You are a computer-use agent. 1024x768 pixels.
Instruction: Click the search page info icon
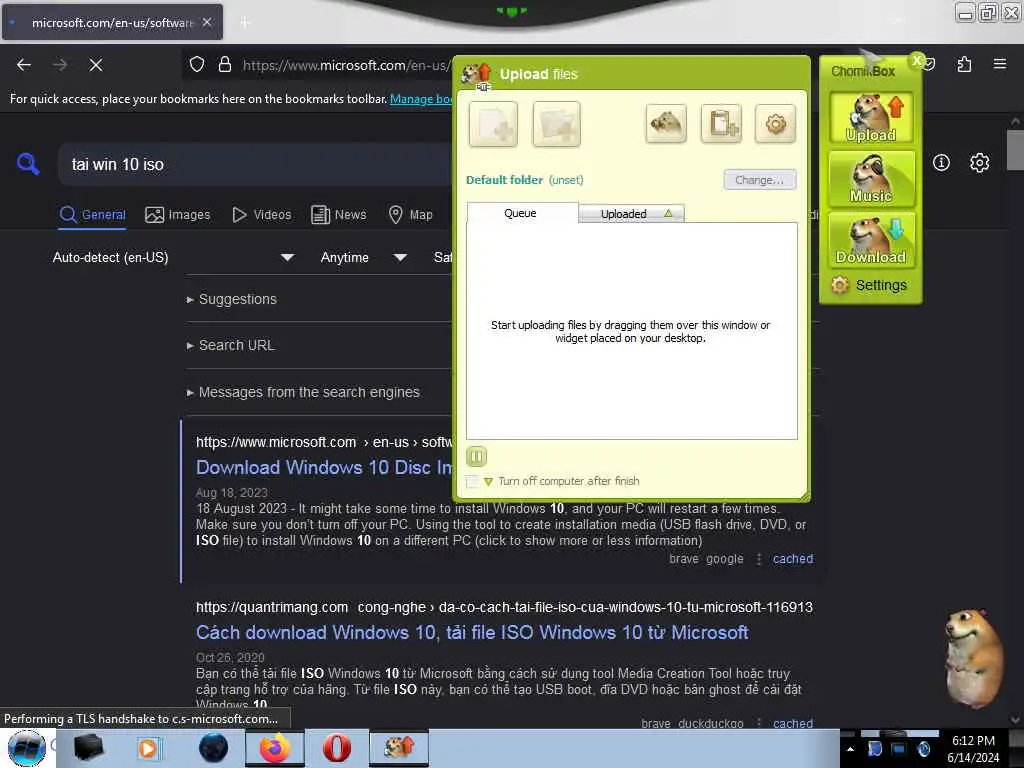(941, 163)
